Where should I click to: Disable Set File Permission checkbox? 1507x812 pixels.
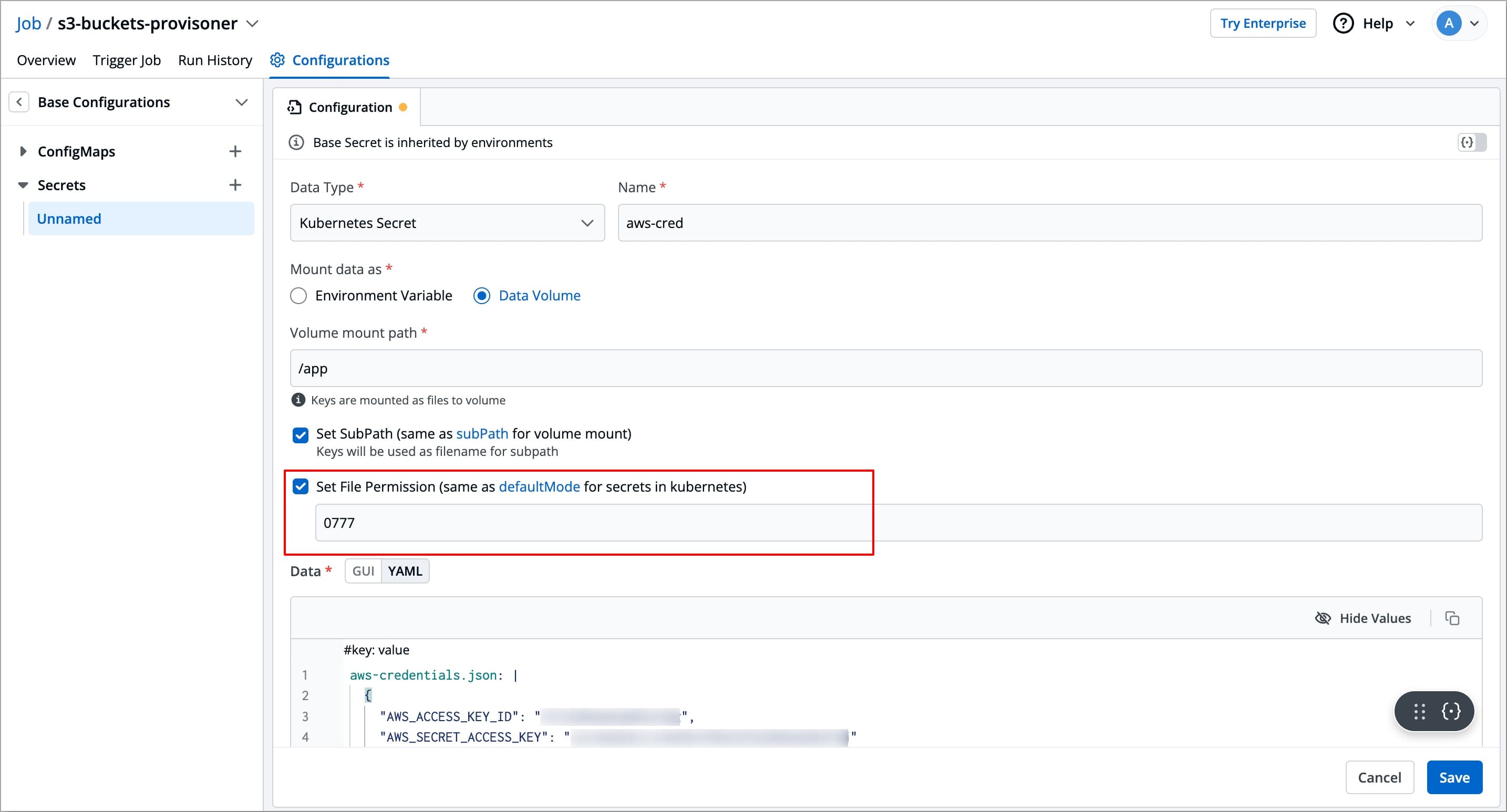click(x=300, y=486)
